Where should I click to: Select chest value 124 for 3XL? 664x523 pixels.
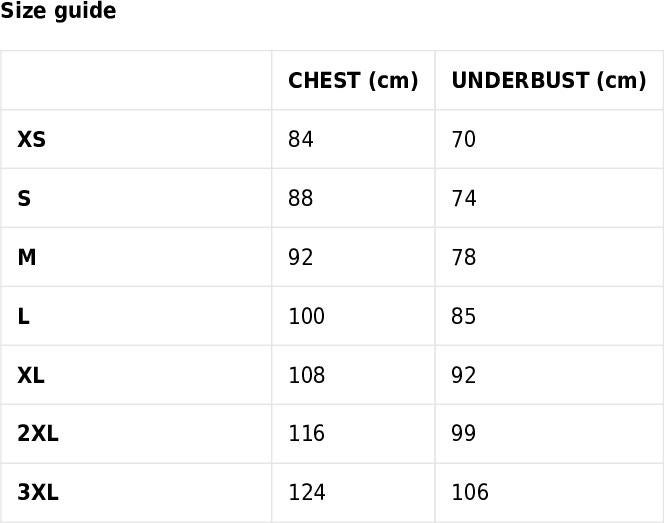(307, 493)
